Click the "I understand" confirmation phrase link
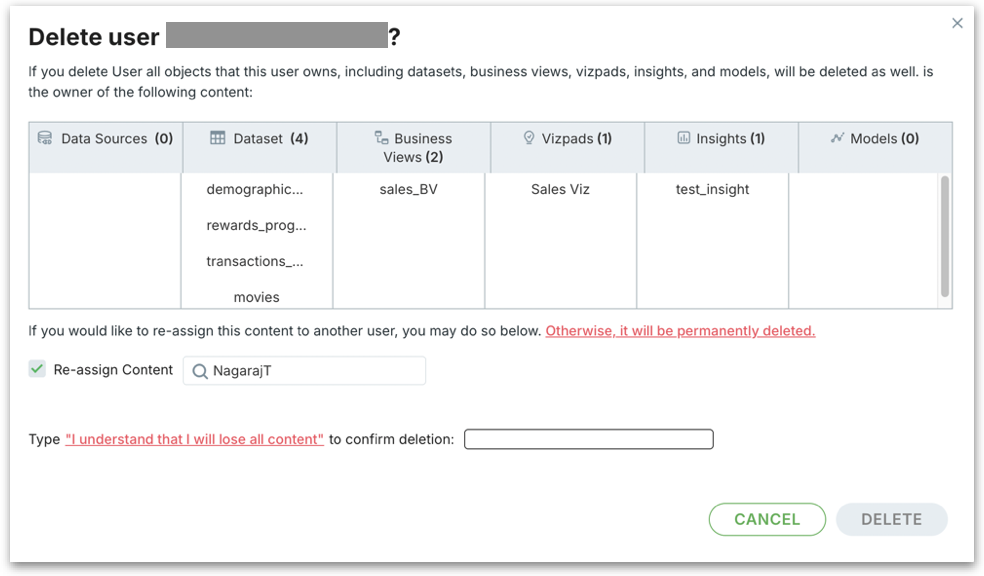 pyautogui.click(x=194, y=439)
